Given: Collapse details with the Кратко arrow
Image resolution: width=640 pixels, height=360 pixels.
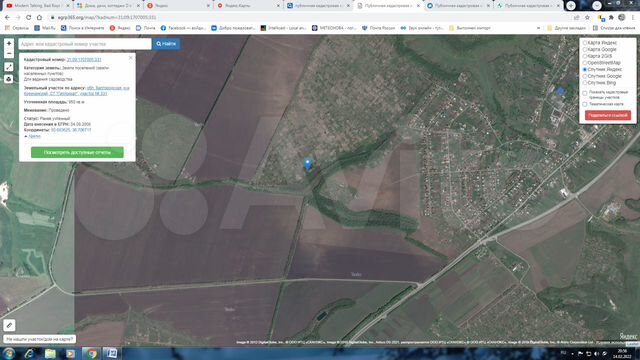Looking at the screenshot, I should click(x=33, y=136).
